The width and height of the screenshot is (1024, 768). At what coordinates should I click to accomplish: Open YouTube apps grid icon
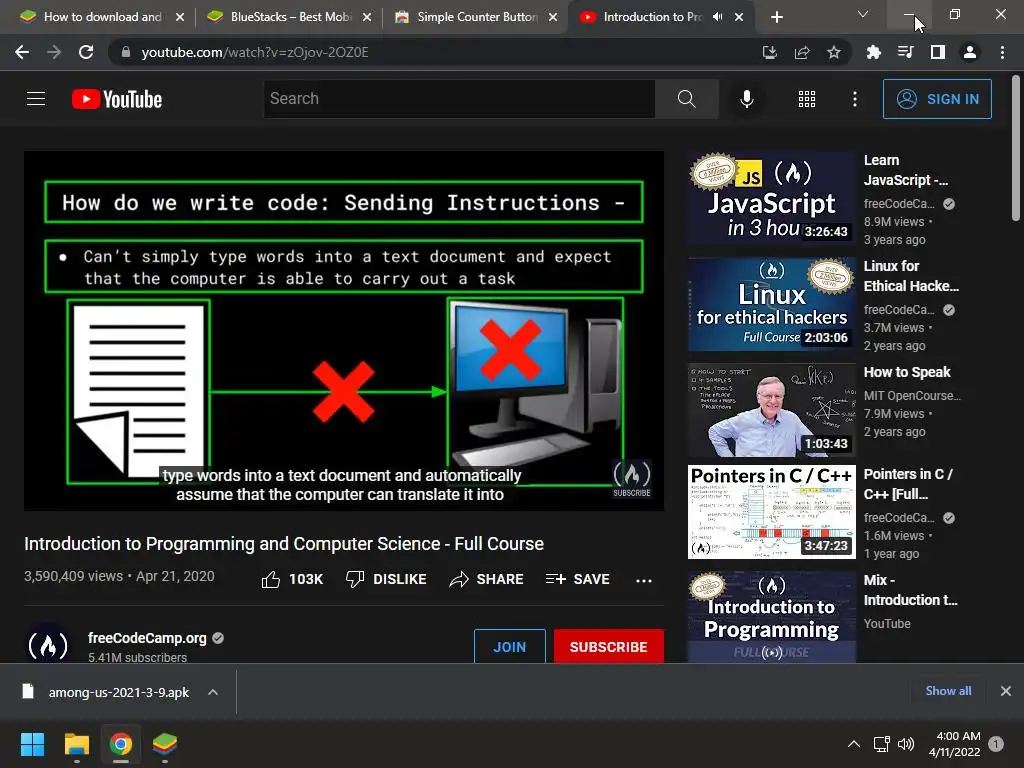point(807,99)
